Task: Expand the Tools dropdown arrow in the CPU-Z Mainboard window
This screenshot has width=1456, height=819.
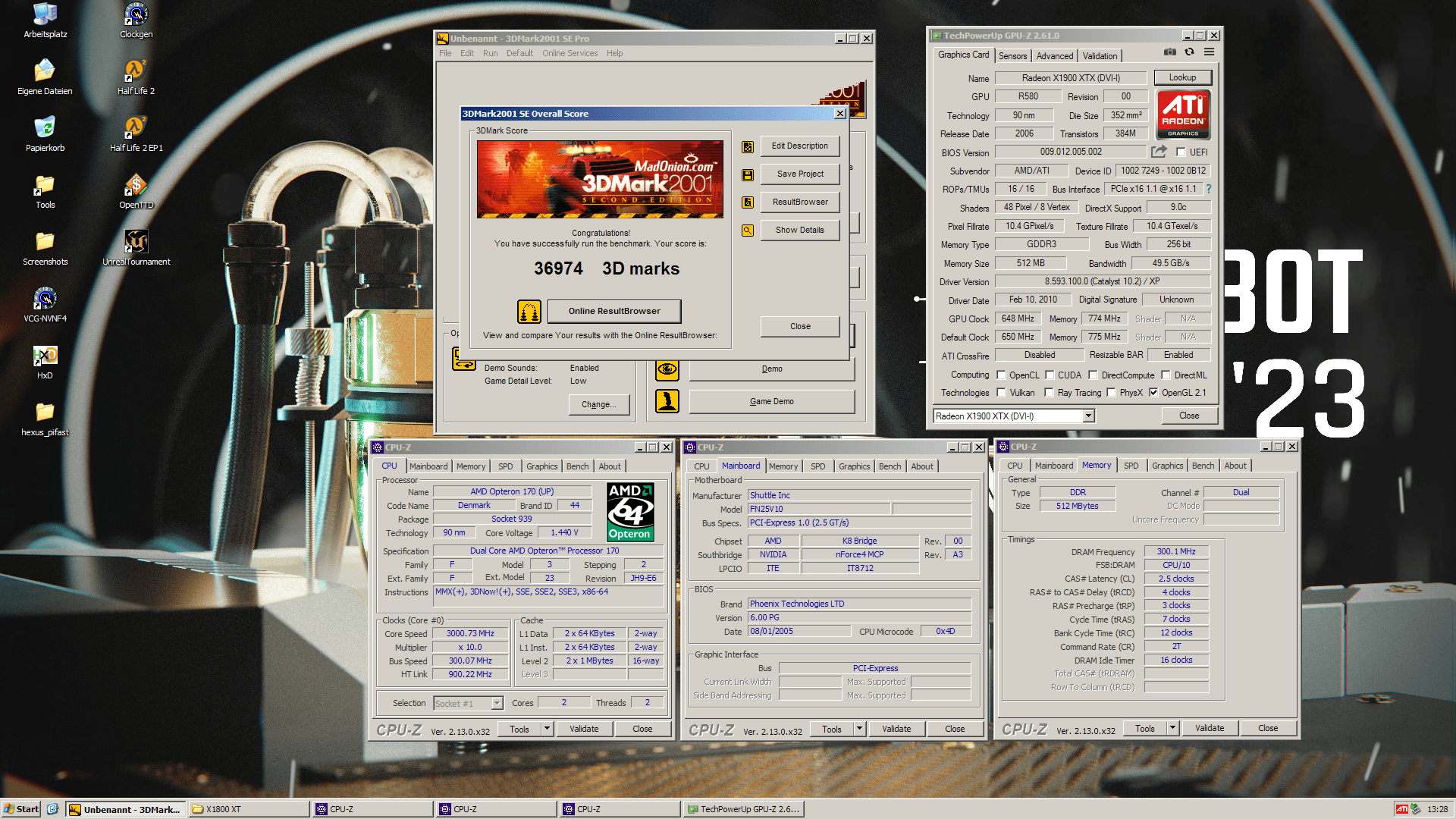Action: [x=859, y=729]
